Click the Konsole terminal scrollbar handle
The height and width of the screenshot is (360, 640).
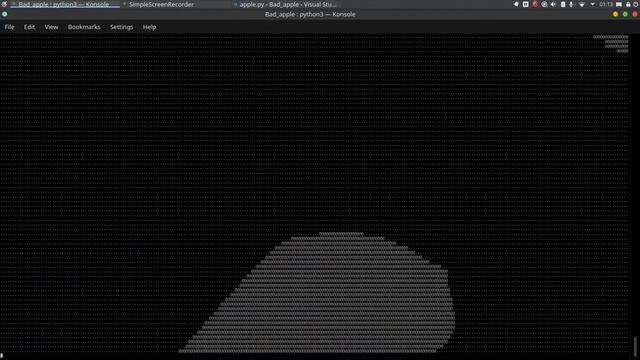click(635, 347)
